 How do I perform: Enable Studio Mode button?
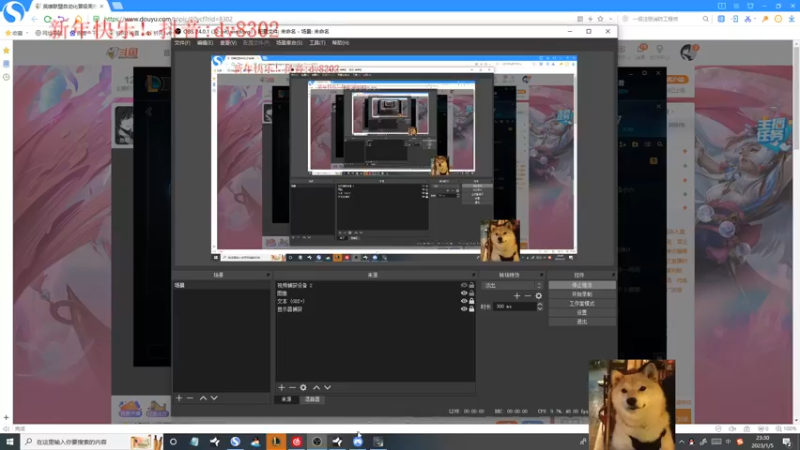pyautogui.click(x=582, y=303)
